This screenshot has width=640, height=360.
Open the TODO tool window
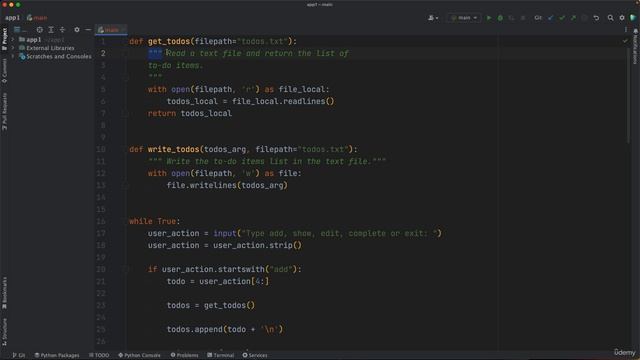tap(99, 355)
